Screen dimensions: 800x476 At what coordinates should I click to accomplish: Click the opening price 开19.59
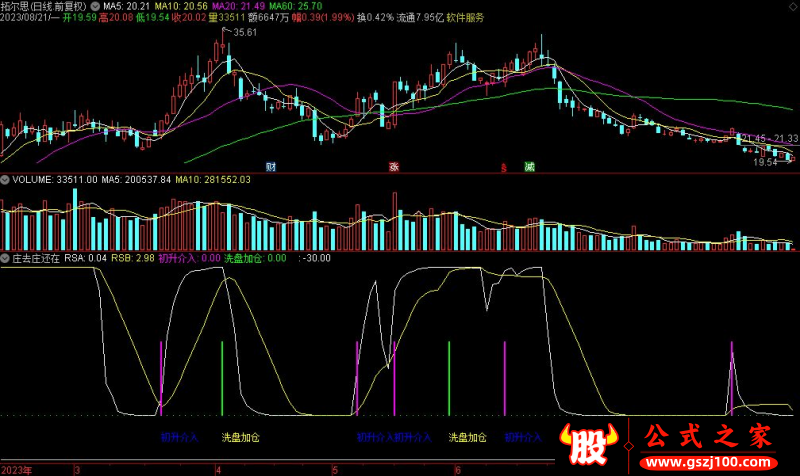point(80,17)
